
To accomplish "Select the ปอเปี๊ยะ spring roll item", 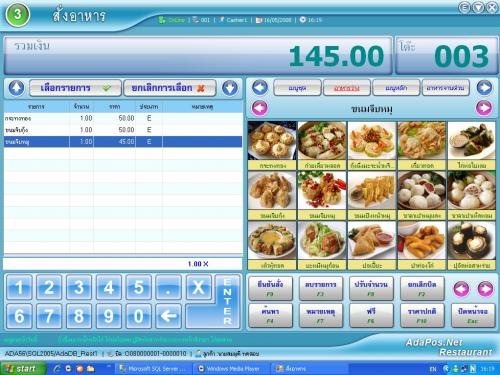I will point(372,245).
